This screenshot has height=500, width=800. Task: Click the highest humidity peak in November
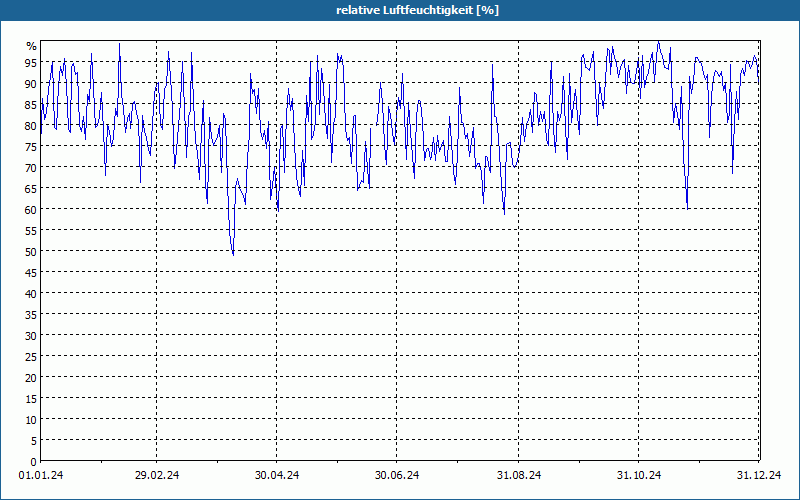click(658, 42)
